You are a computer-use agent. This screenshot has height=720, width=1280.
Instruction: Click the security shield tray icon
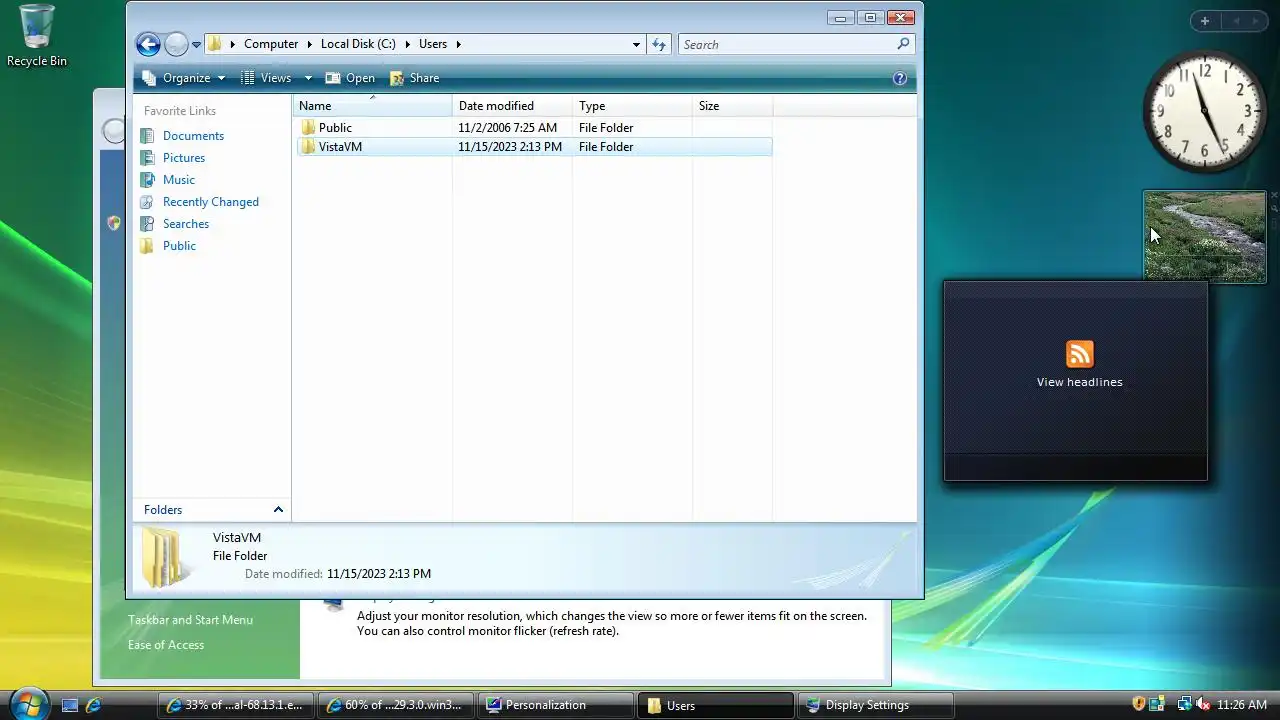[x=1139, y=705]
